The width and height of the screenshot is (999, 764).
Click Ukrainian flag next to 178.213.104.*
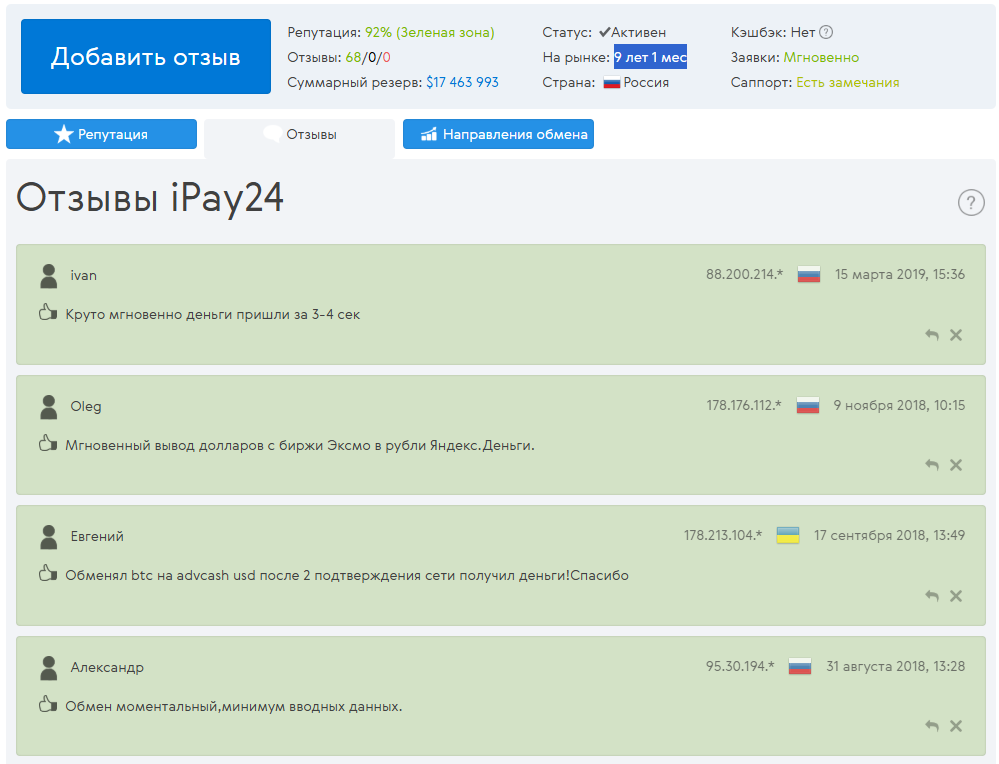787,535
